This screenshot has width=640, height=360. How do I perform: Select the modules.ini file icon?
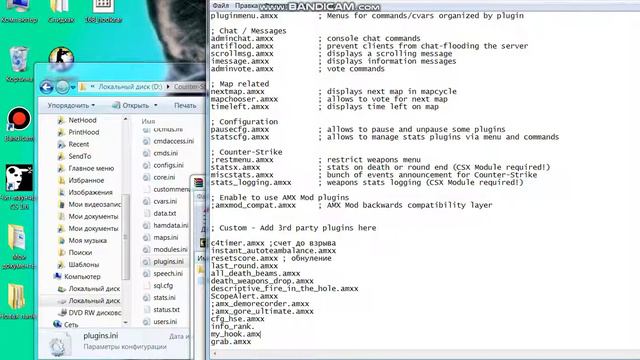click(146, 249)
